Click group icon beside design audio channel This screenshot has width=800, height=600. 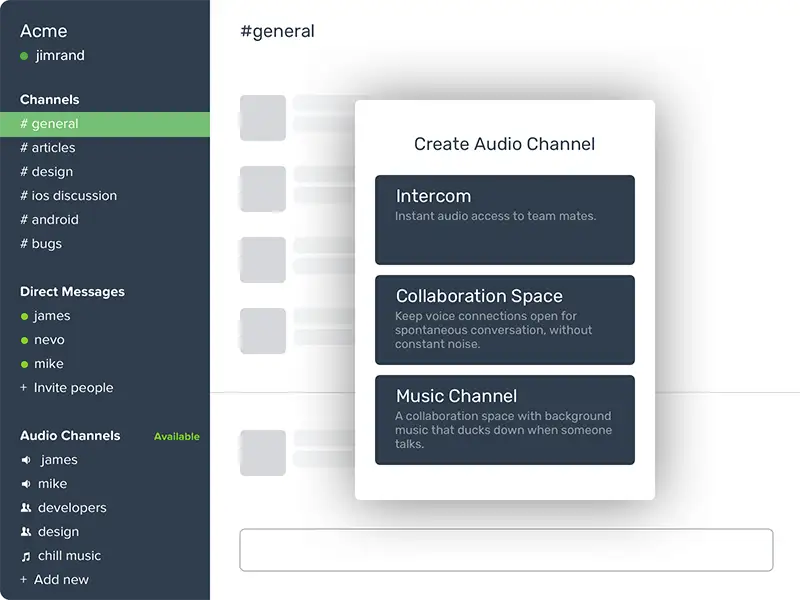click(x=25, y=532)
